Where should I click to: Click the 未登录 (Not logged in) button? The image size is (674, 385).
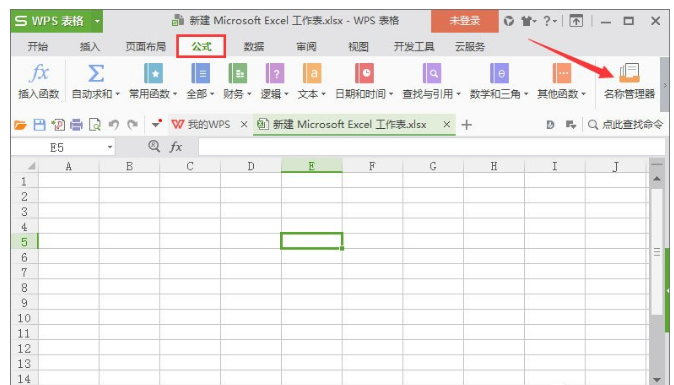pos(465,21)
